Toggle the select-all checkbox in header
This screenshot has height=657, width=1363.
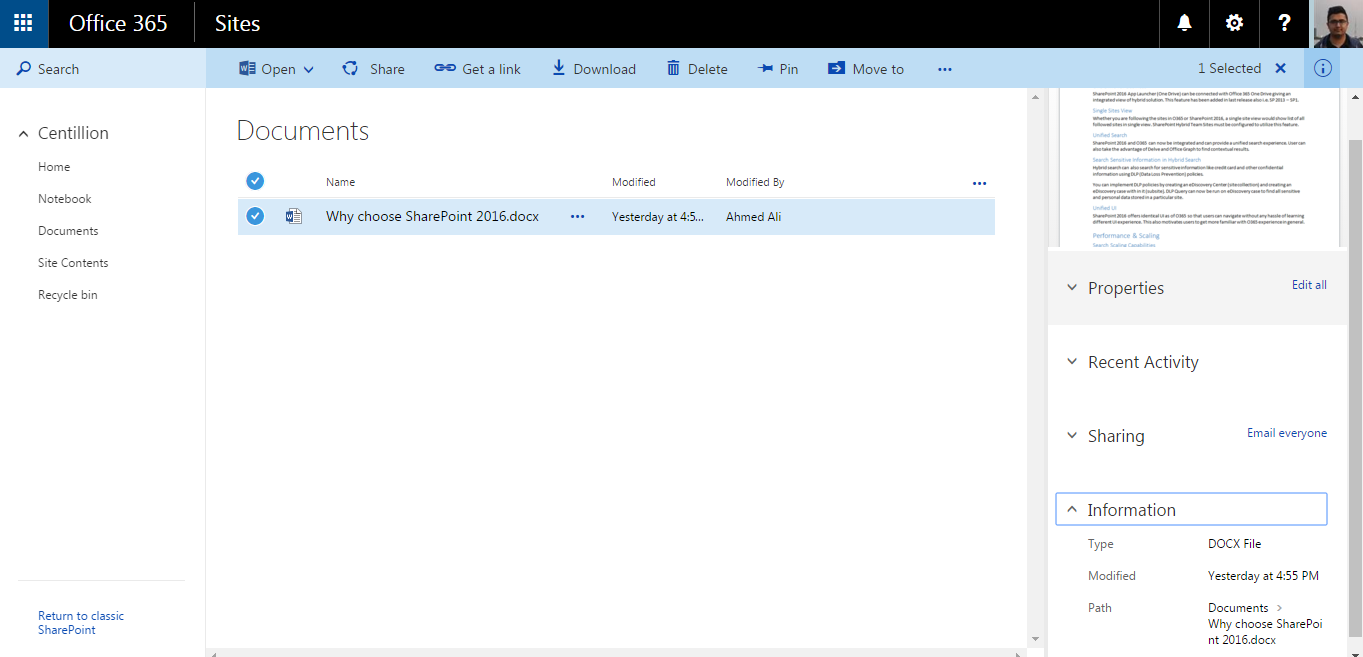pyautogui.click(x=255, y=181)
